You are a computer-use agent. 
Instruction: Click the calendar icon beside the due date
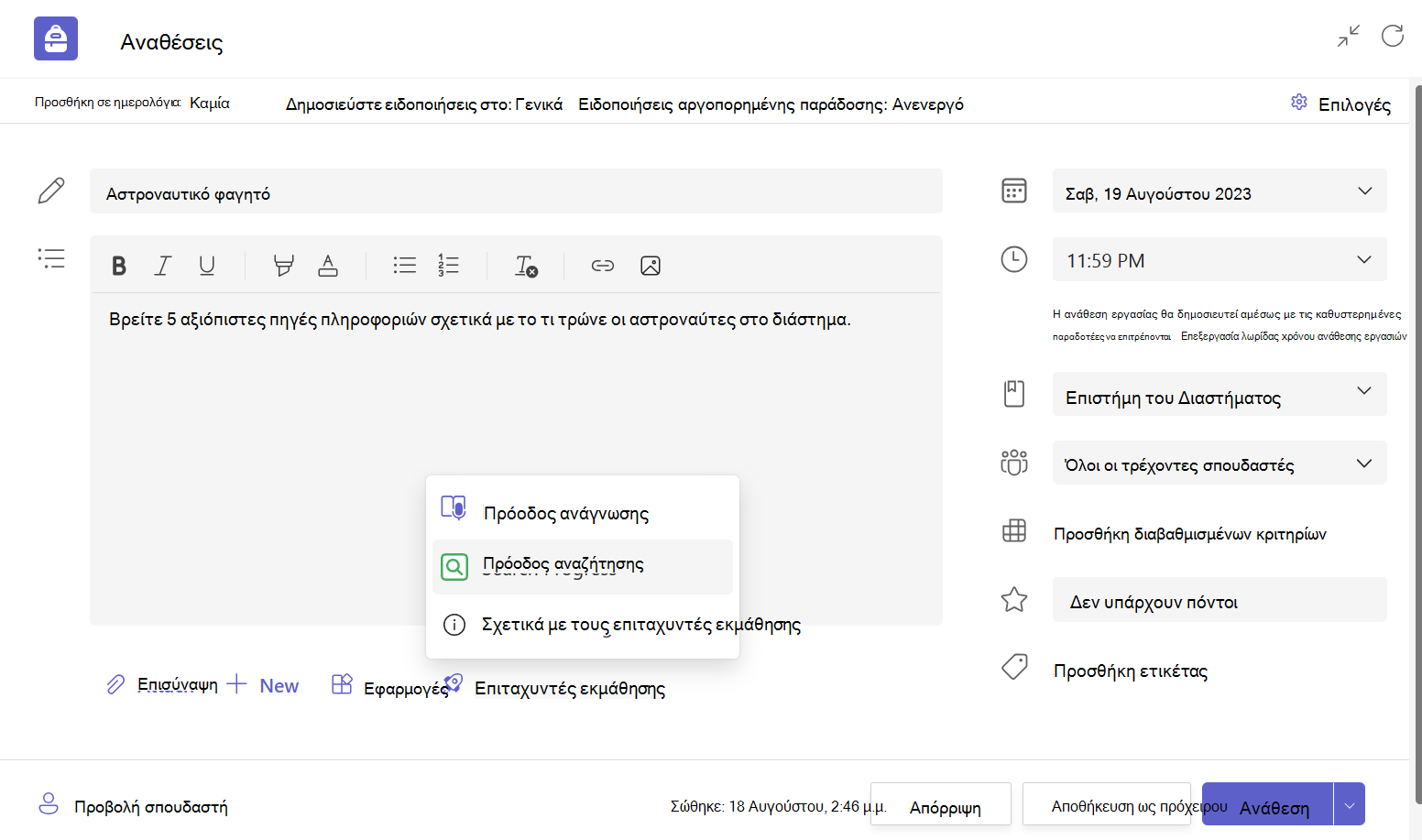tap(1014, 191)
